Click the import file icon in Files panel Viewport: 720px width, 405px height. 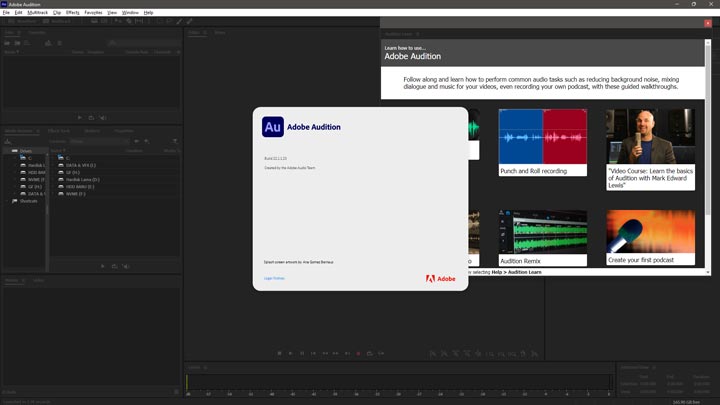pyautogui.click(x=17, y=43)
